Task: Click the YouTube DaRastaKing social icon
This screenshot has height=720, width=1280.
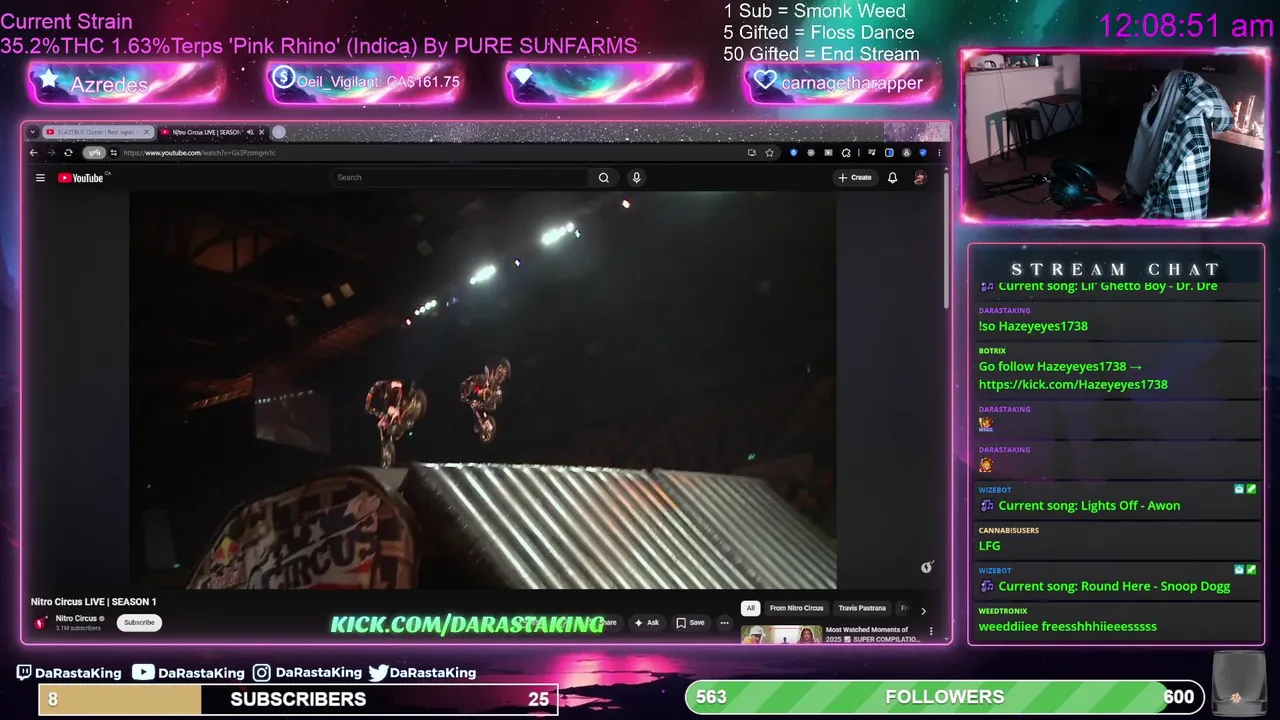Action: click(x=143, y=672)
